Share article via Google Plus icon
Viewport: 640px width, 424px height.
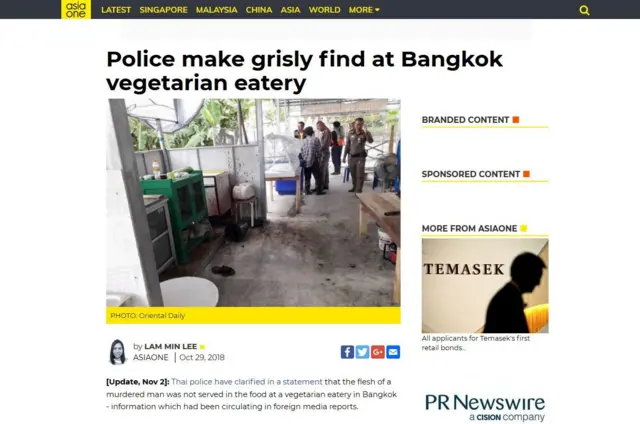tap(378, 352)
